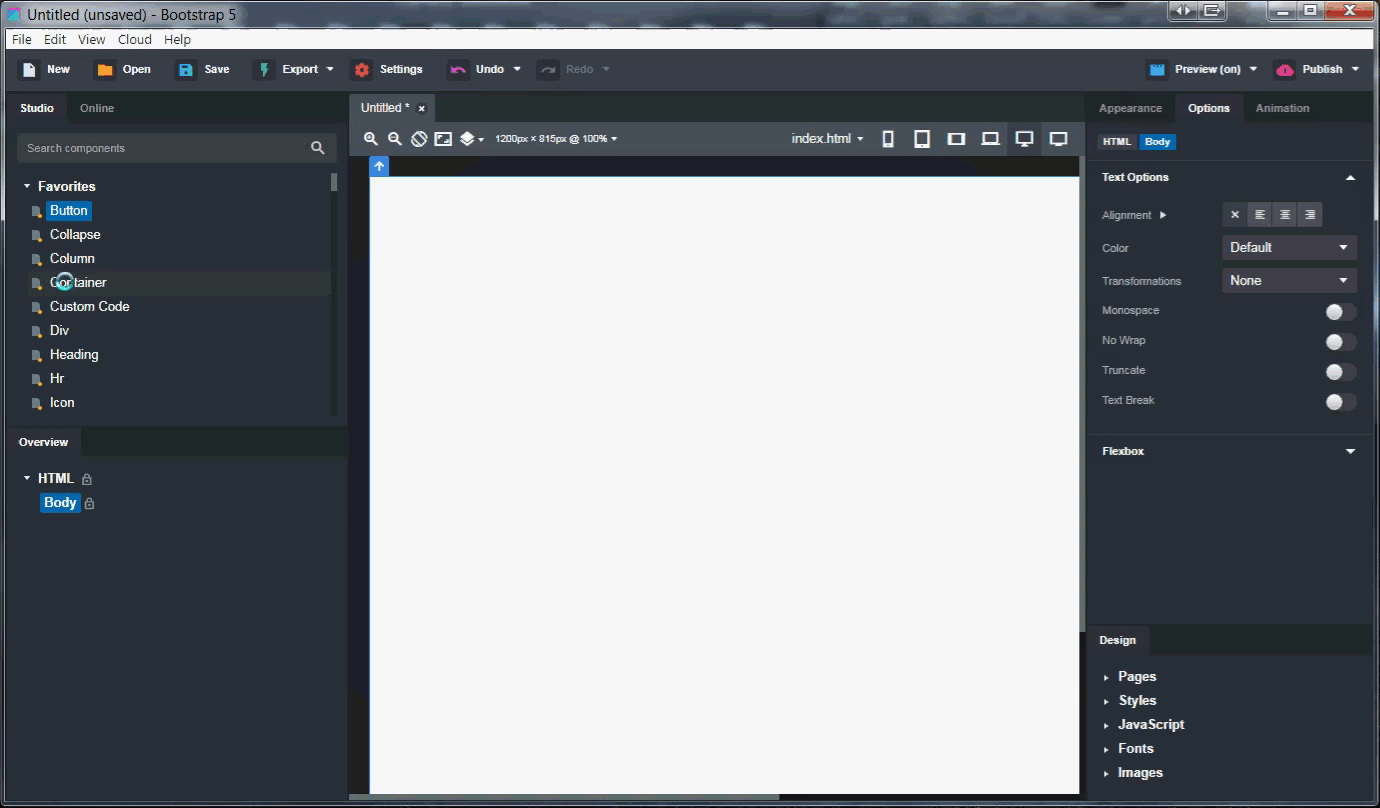The height and width of the screenshot is (808, 1380).
Task: Collapse the Favorites group
Action: click(x=27, y=187)
